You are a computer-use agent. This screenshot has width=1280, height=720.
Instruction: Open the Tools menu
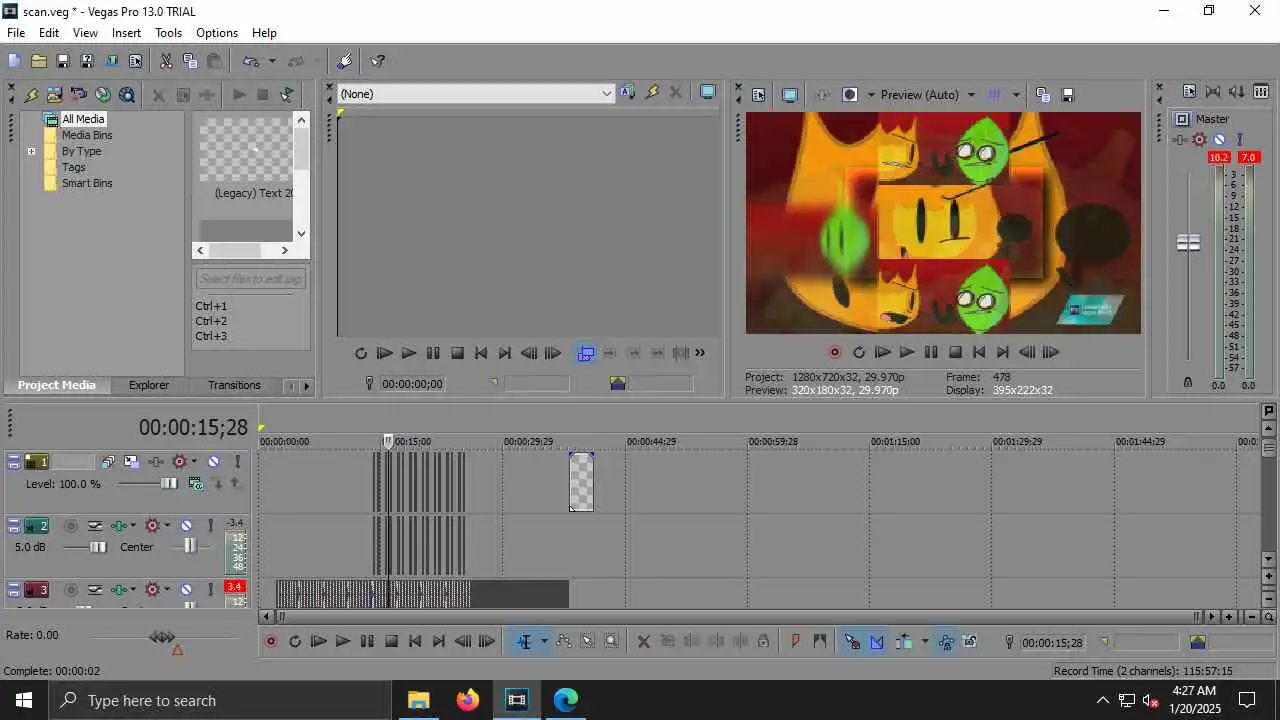point(168,33)
